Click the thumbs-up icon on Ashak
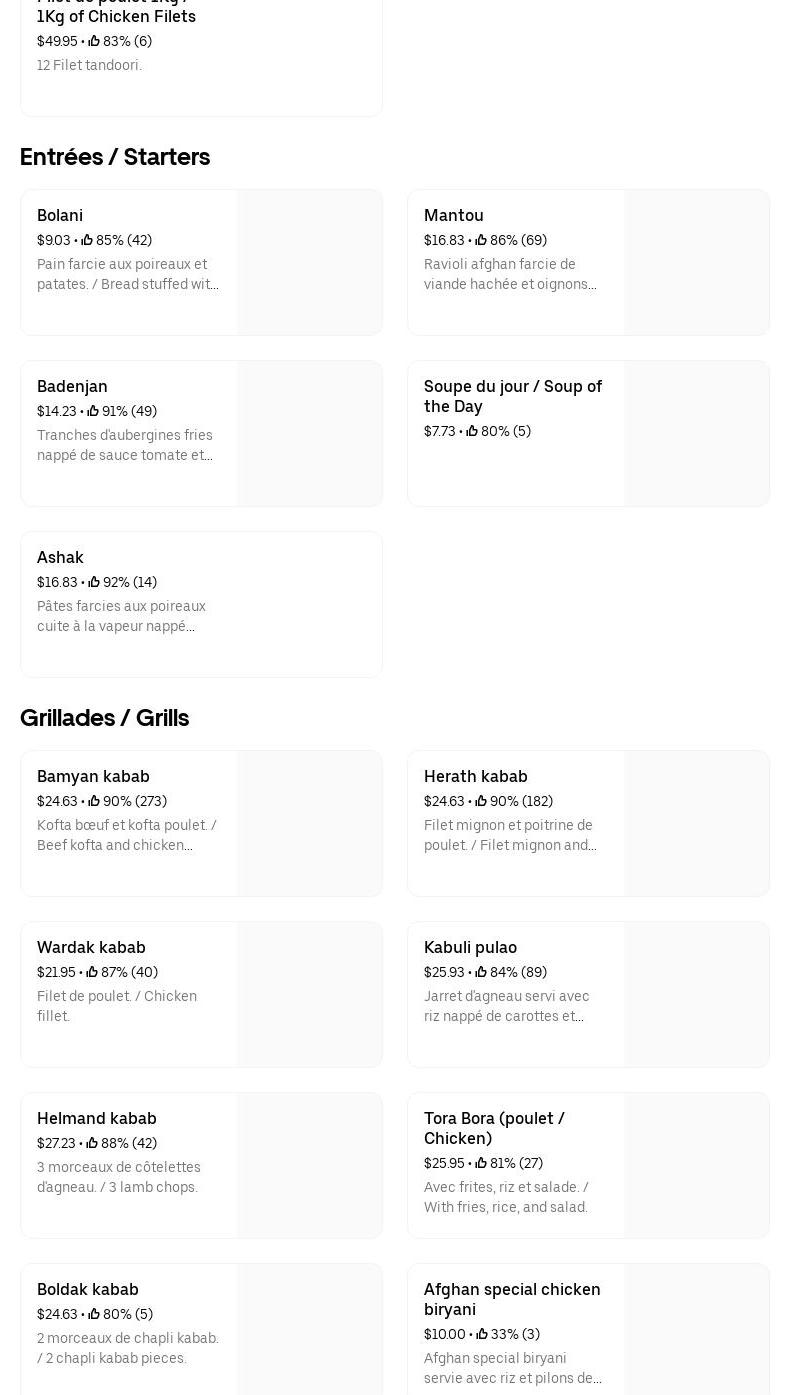Viewport: 804px width, 1395px height. 94,583
